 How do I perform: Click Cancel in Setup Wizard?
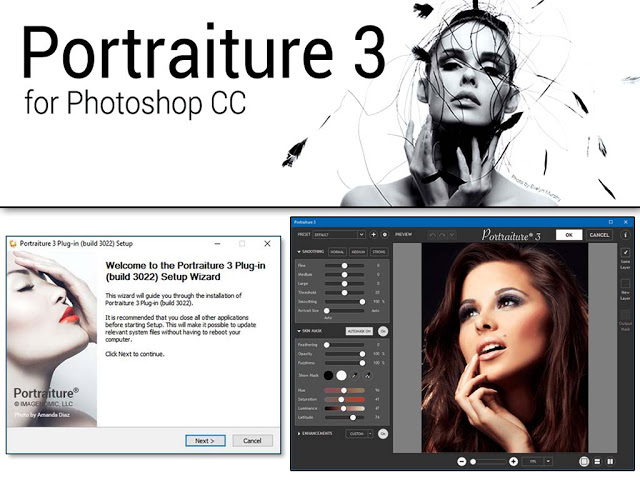[252, 441]
